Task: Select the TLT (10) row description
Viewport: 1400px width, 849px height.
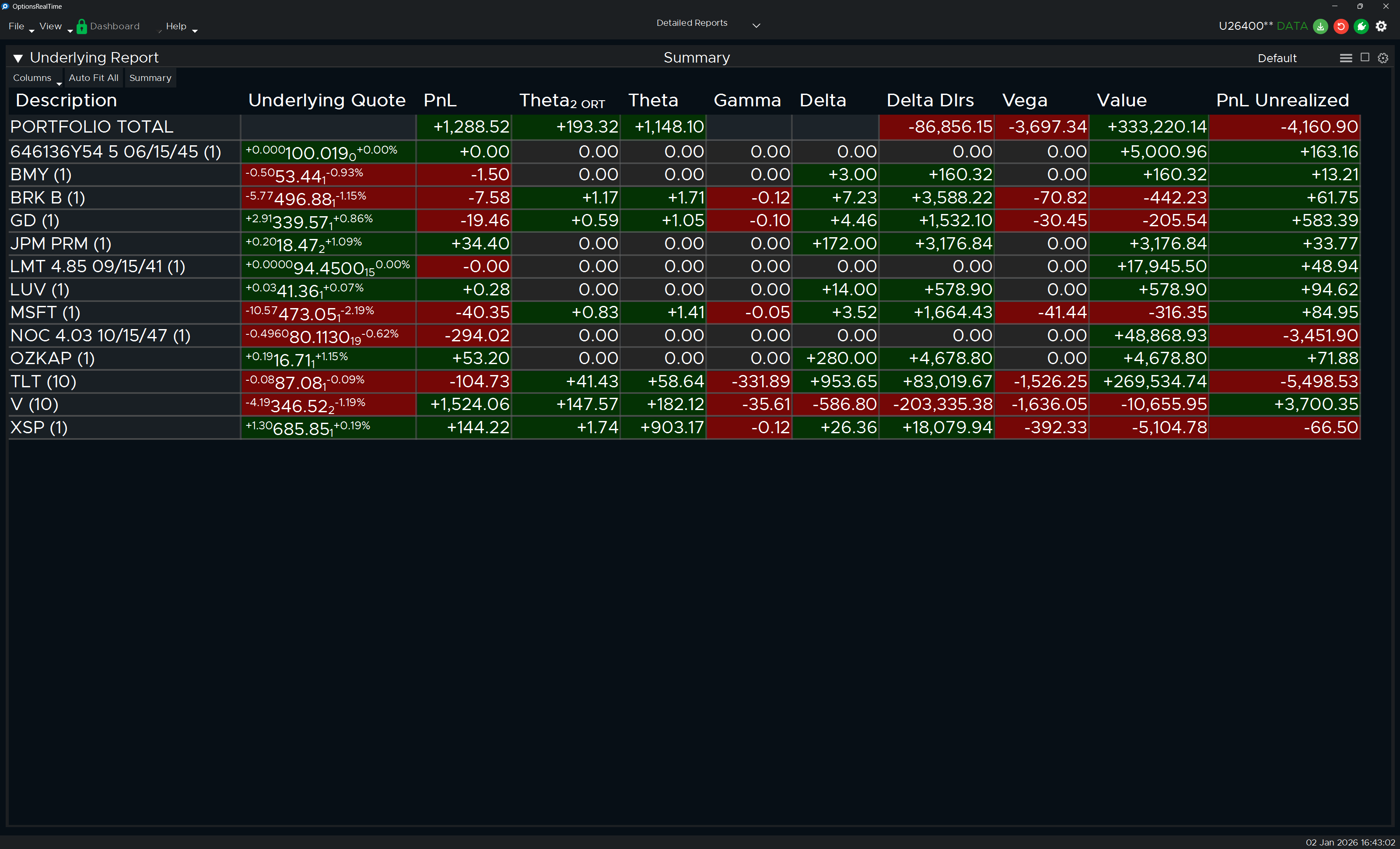Action: coord(43,381)
